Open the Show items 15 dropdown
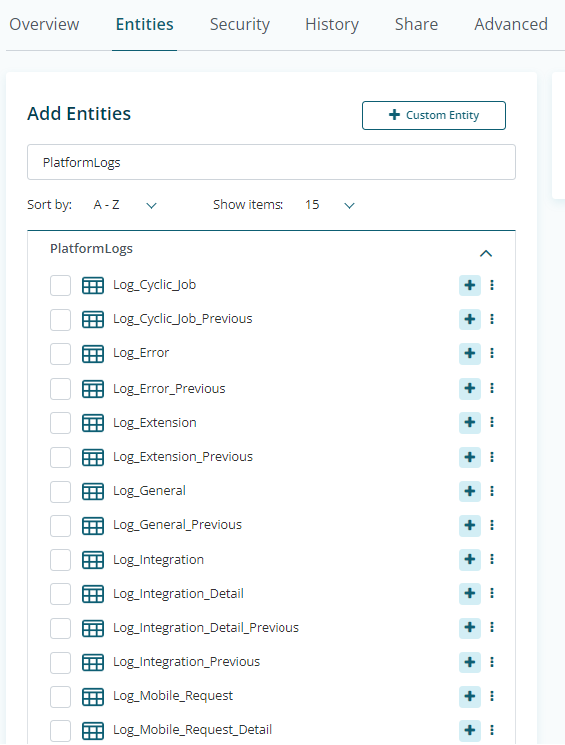This screenshot has width=565, height=745. click(330, 205)
